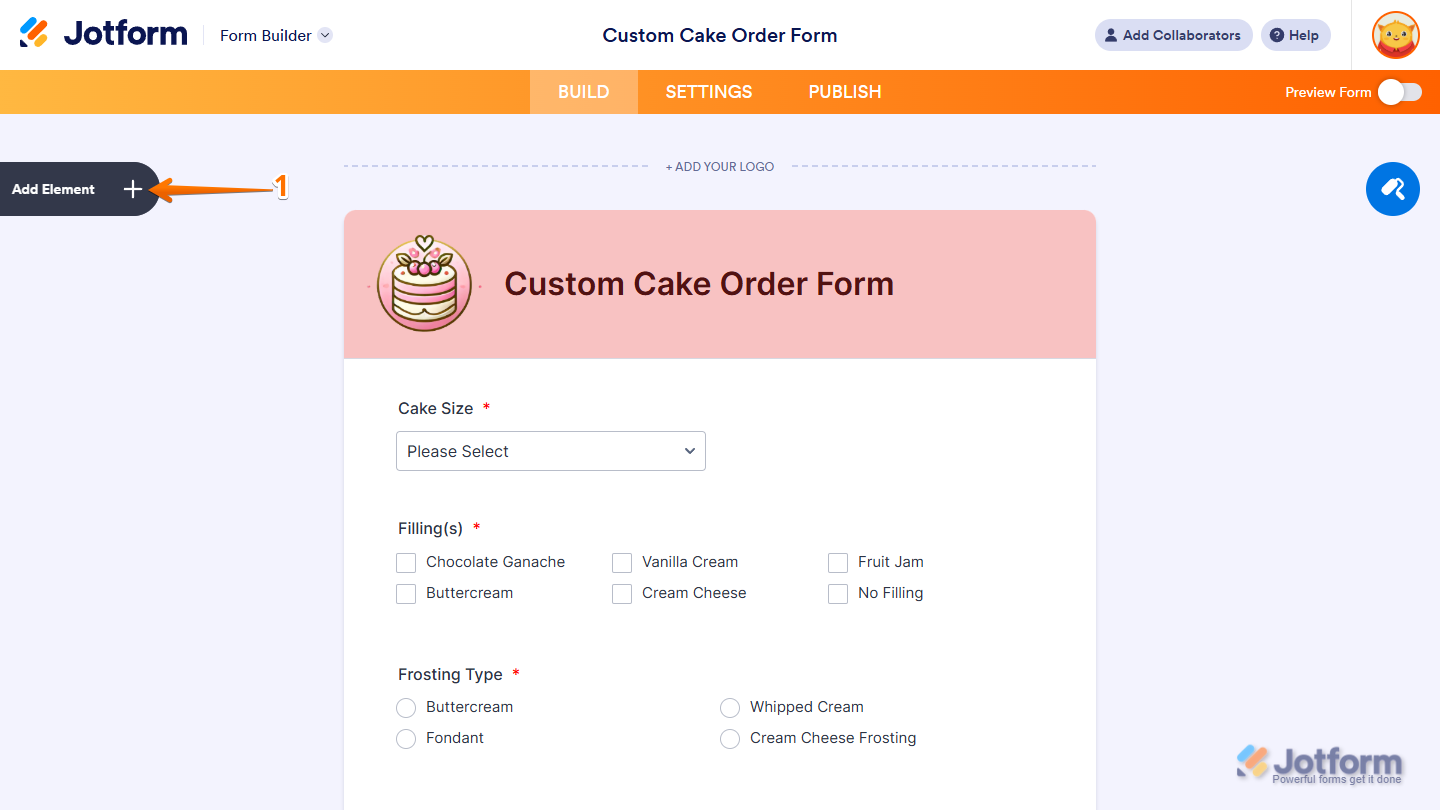Screen dimensions: 1440x810
Task: Open the Cake Size Please Select dropdown
Action: pyautogui.click(x=550, y=451)
